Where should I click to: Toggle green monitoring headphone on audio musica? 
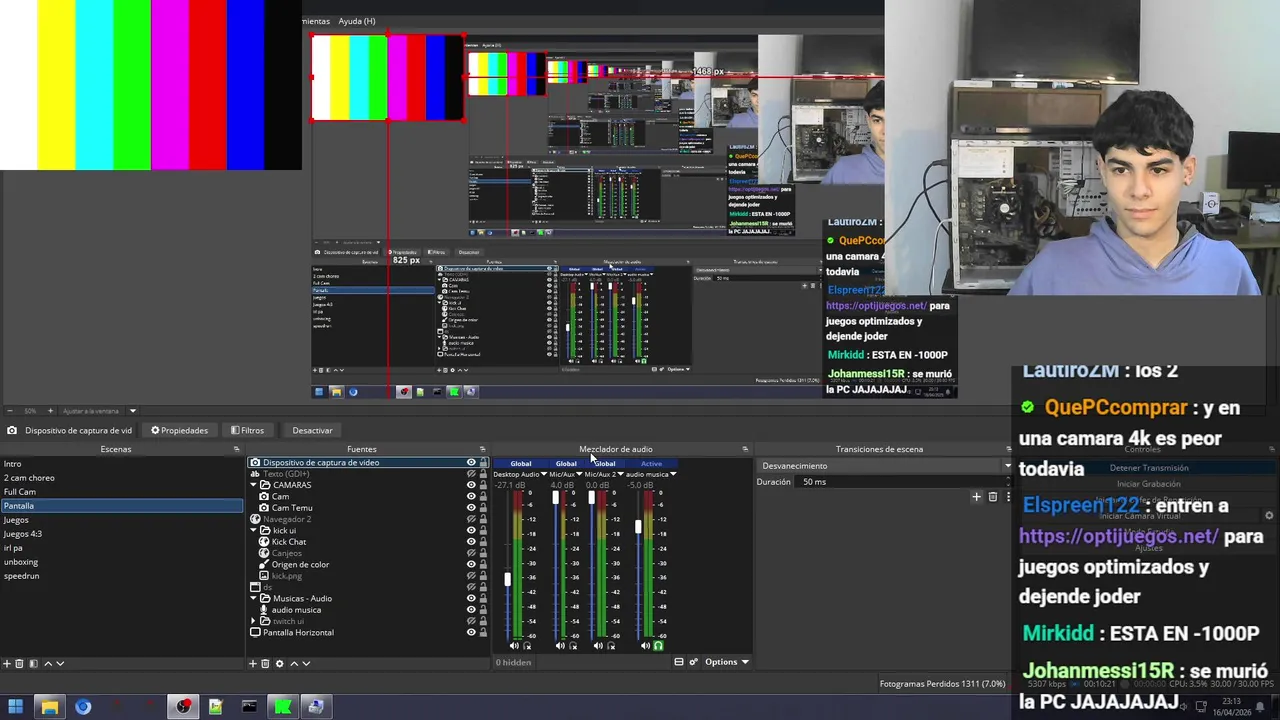[x=658, y=646]
